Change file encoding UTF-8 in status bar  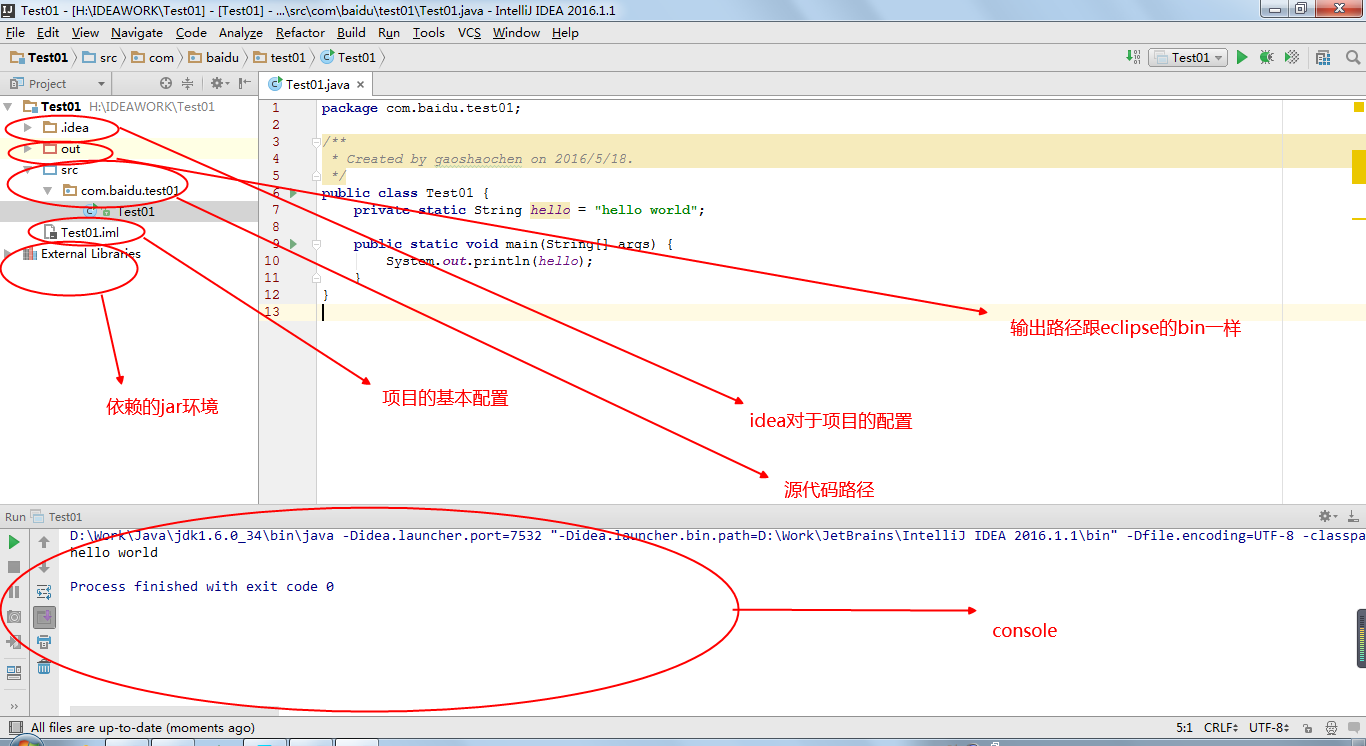pos(1269,728)
